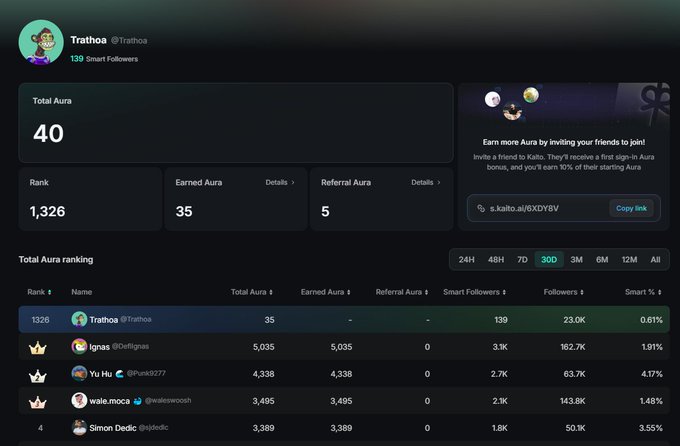Open the @DefiIgnas handle
Screen dimensions: 680x446
[x=130, y=346]
